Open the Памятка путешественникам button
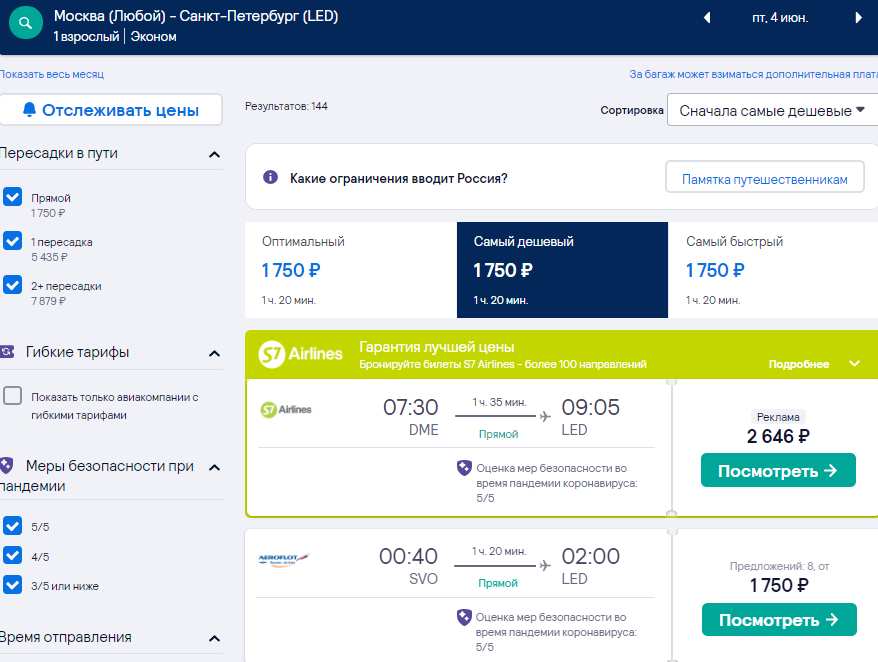Screen dimensions: 878x662 tap(764, 179)
